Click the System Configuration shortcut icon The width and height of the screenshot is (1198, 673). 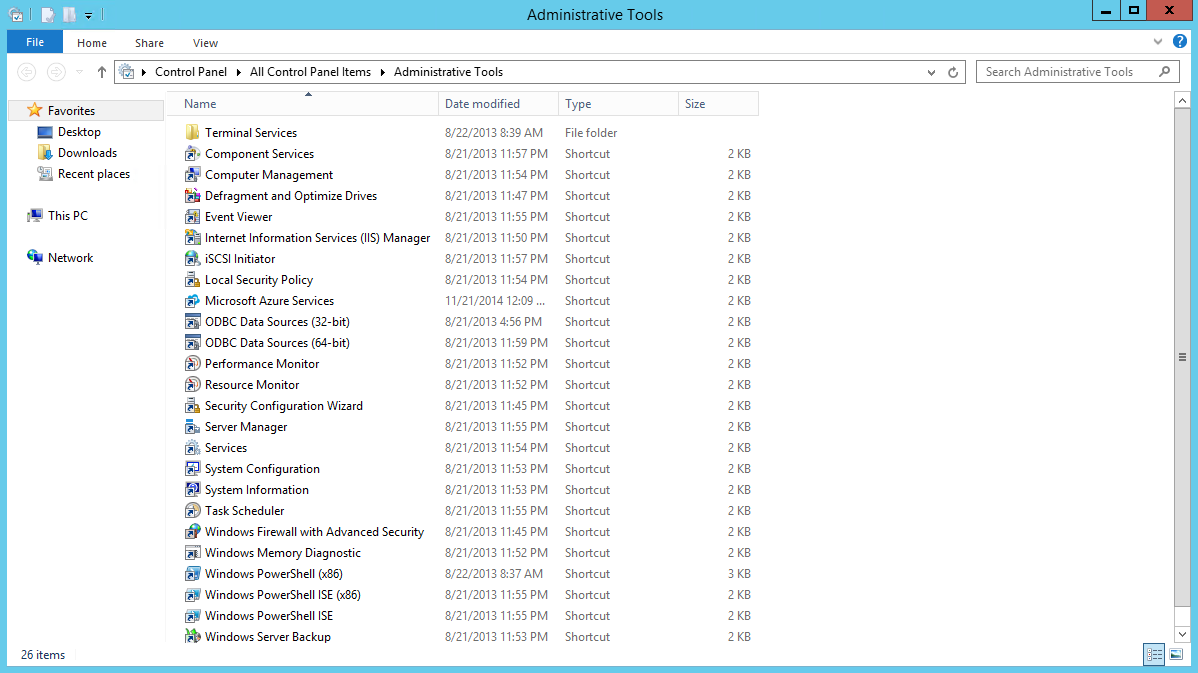(193, 469)
